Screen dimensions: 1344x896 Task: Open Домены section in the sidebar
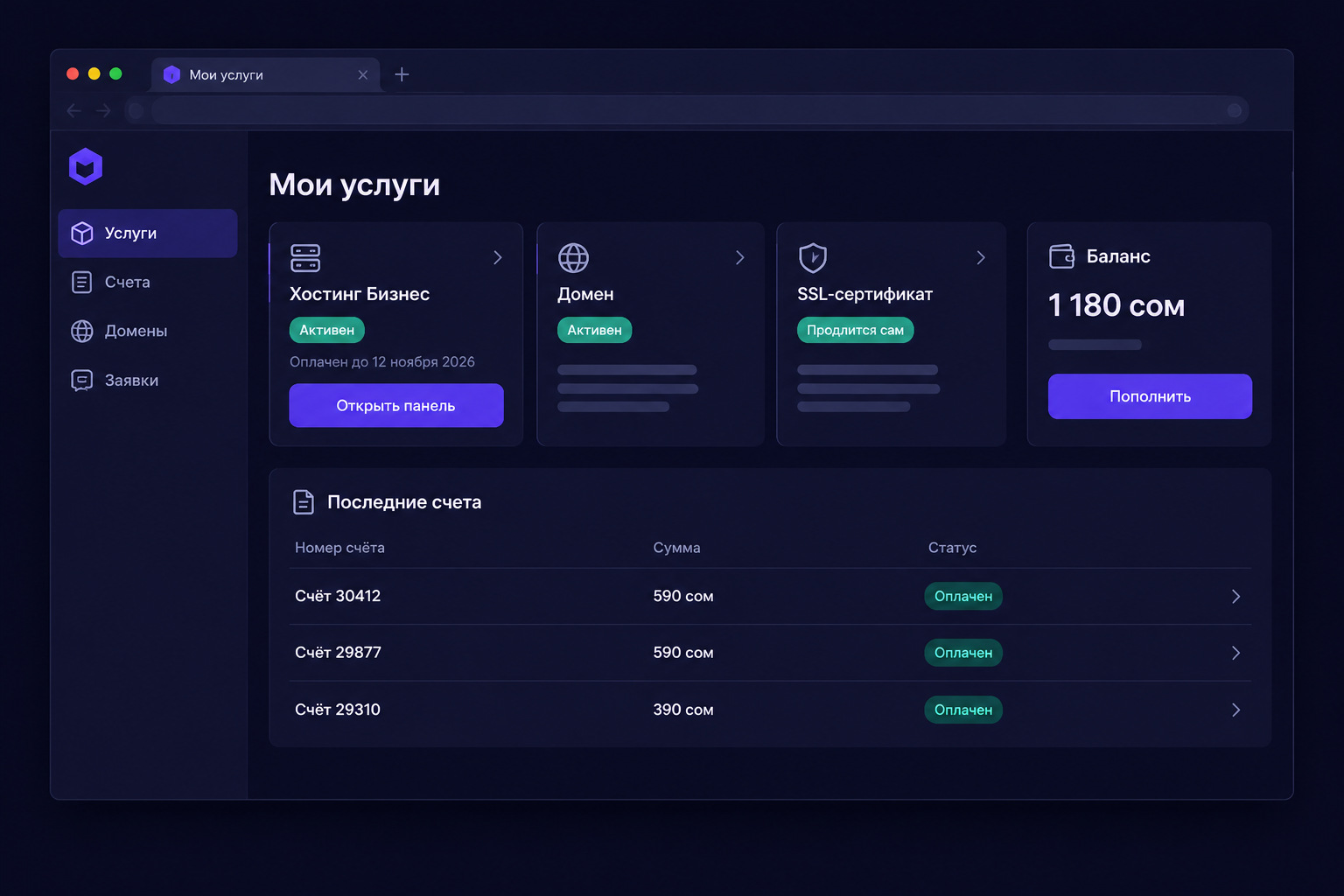(148, 331)
